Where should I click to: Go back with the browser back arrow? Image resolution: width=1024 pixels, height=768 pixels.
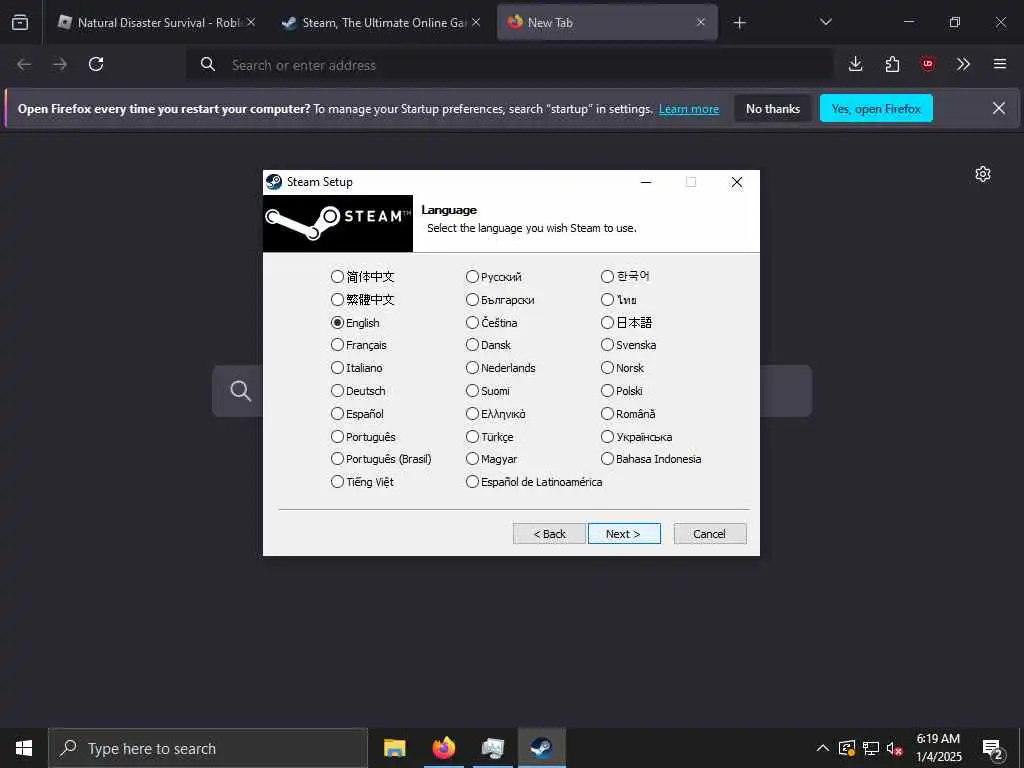(24, 64)
